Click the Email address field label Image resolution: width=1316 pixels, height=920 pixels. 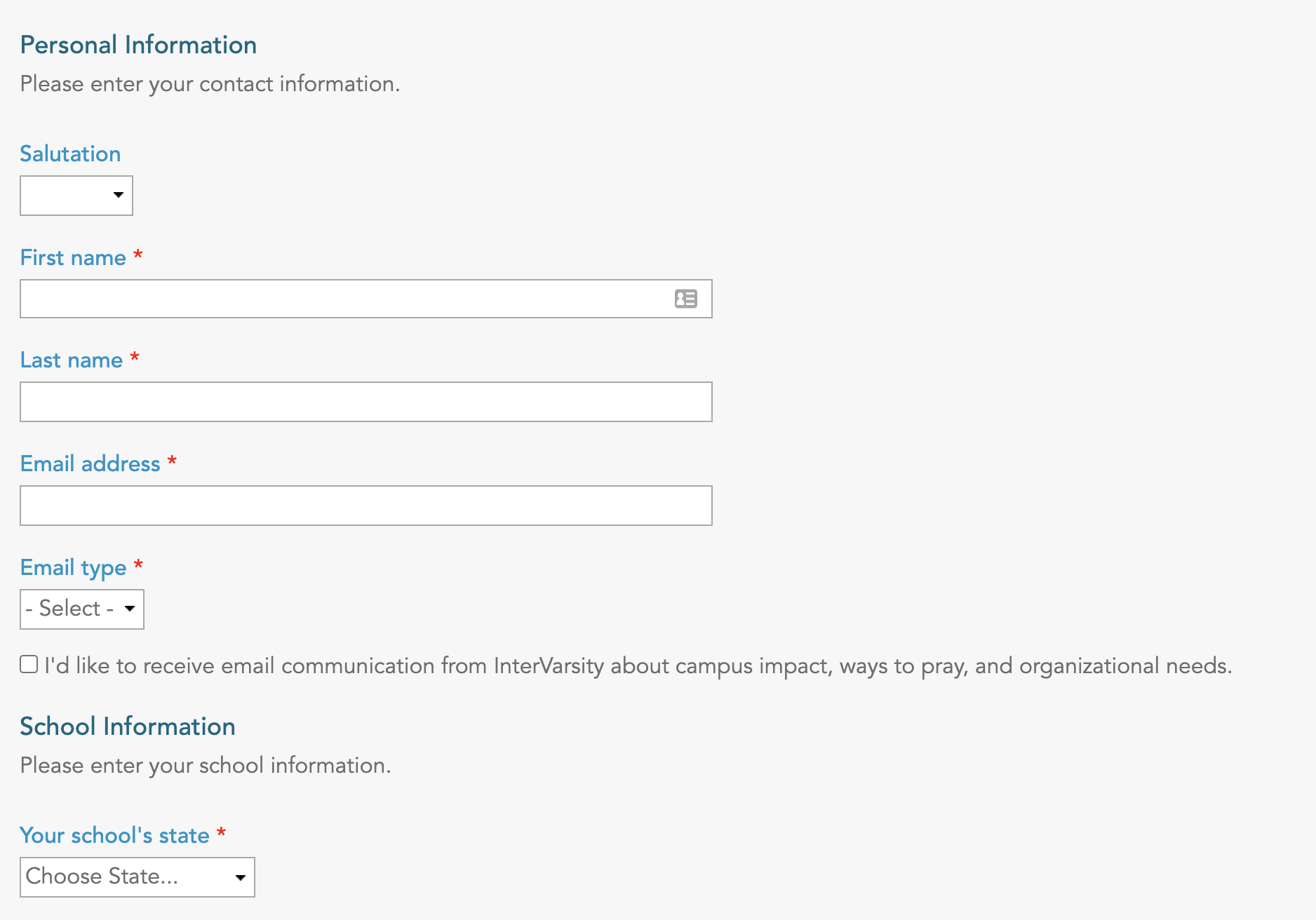pos(90,464)
